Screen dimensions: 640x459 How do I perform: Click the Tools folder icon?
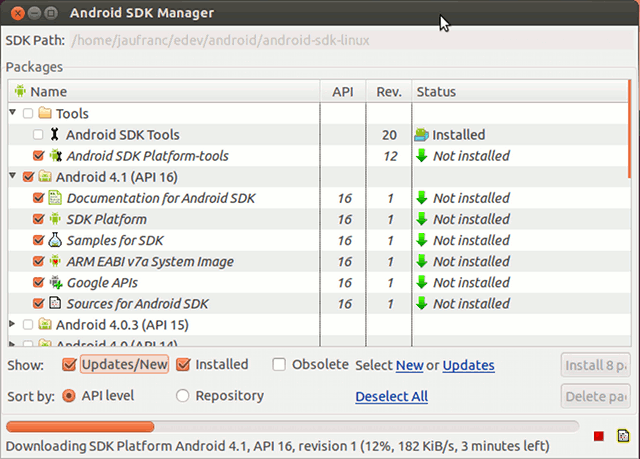(44, 113)
